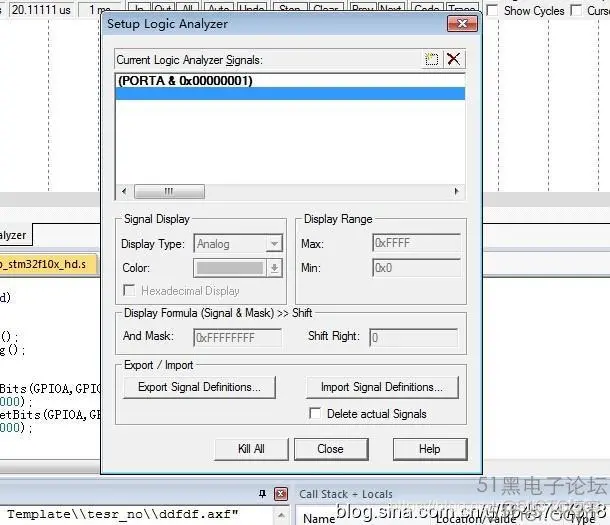This screenshot has height=525, width=610.
Task: Click the Command window scrollbar up arrow
Action: click(x=282, y=516)
